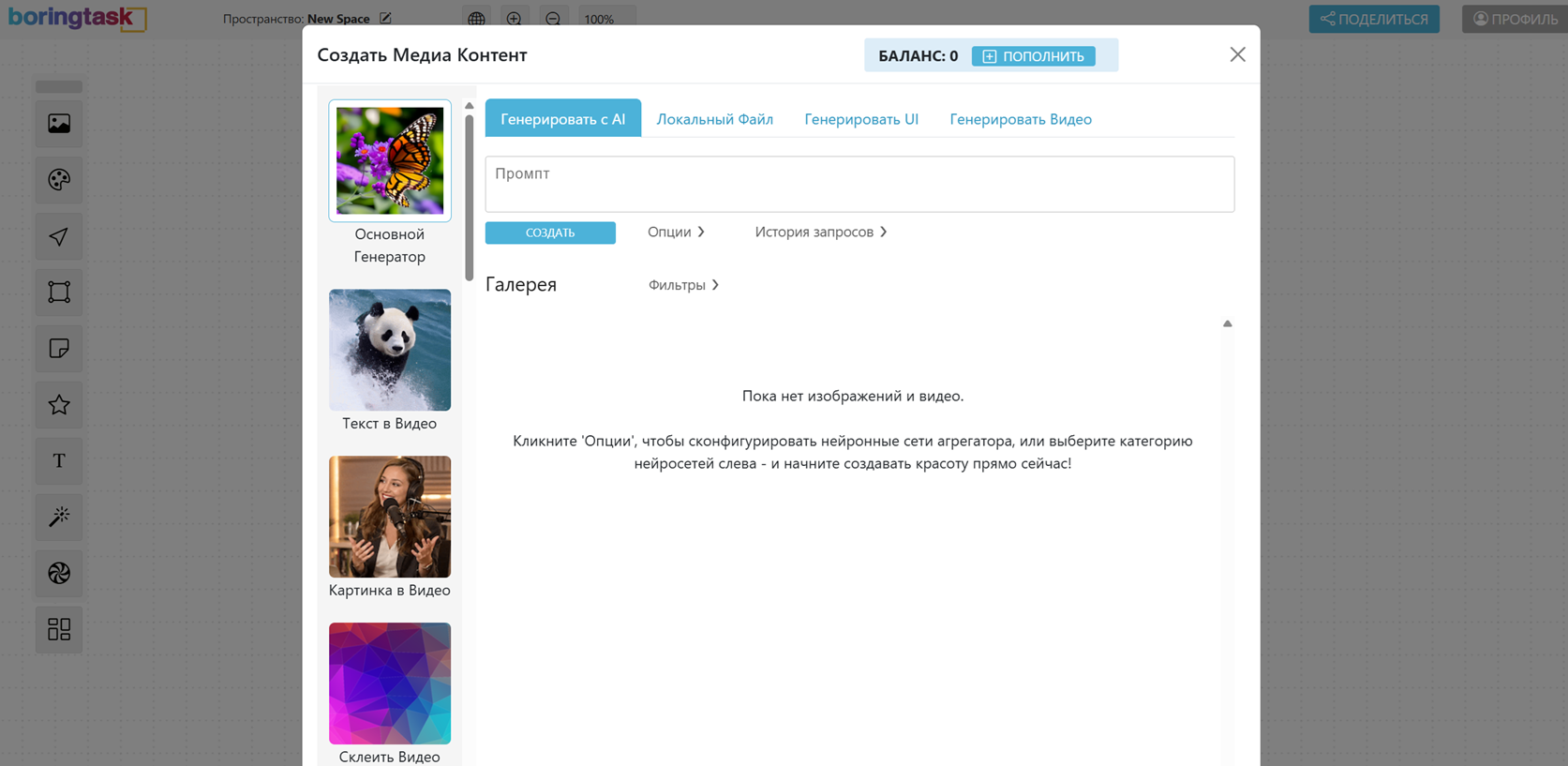Expand the Фильтры gallery filters
Screen dimensions: 1568x766
[683, 285]
